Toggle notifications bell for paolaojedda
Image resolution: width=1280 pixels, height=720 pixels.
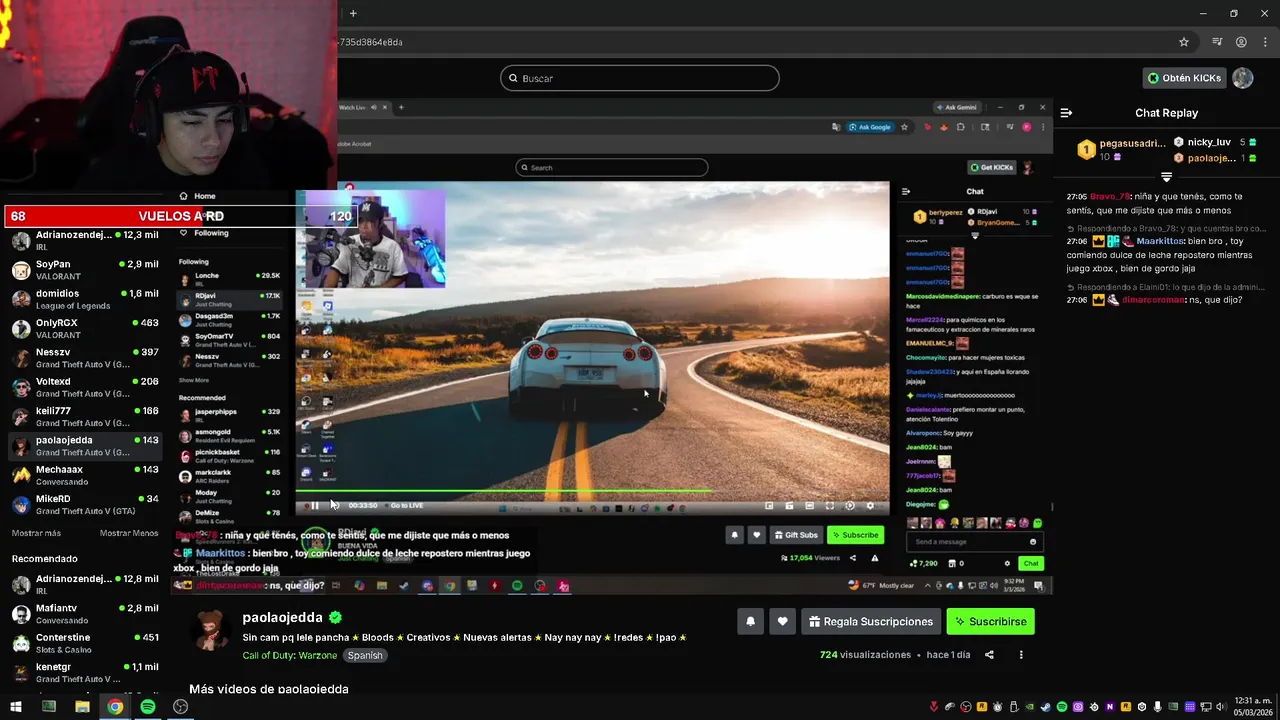pos(750,621)
